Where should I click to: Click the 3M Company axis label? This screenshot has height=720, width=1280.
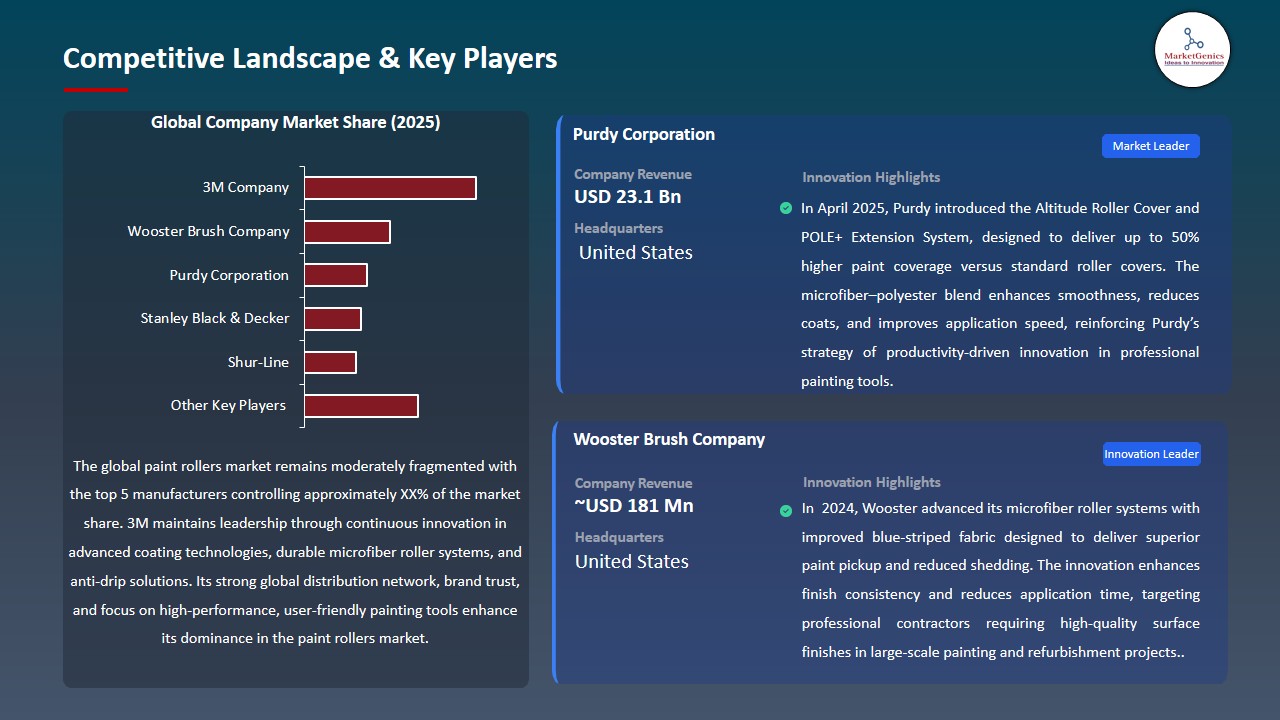point(246,187)
